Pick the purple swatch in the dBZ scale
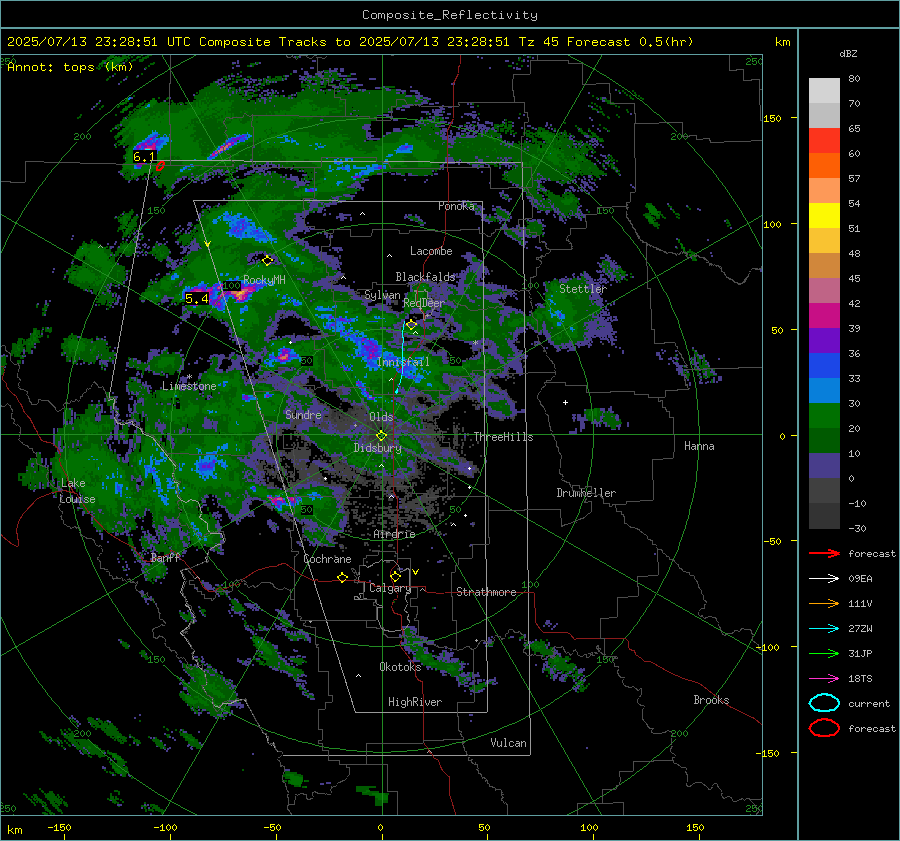Screen dimensions: 900x841 click(x=824, y=340)
